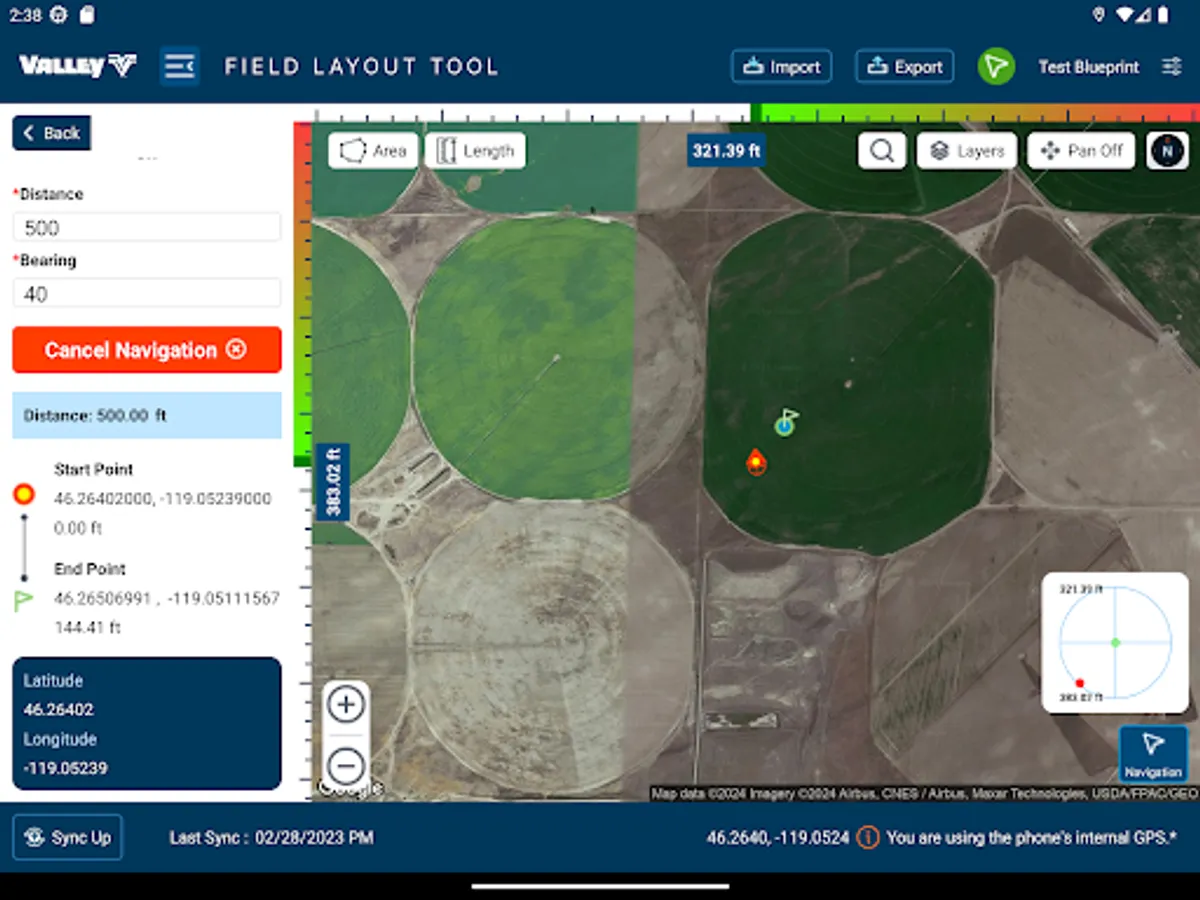Open the map search tool

coord(881,151)
